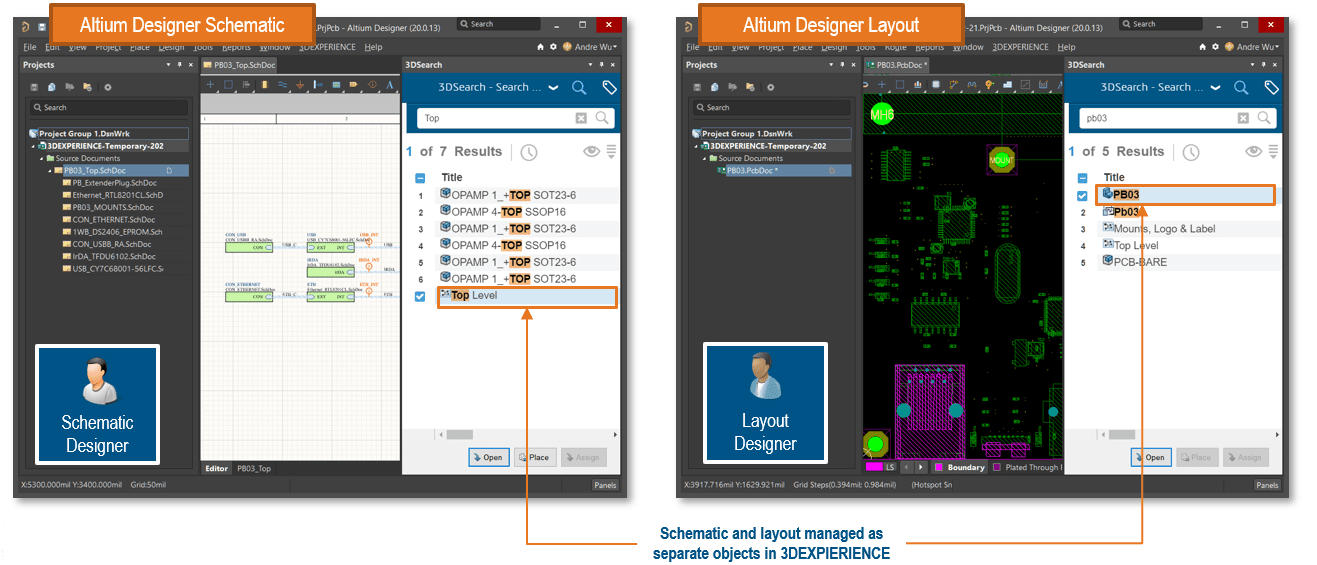Click the home icon in the Schematic window title area

click(541, 47)
